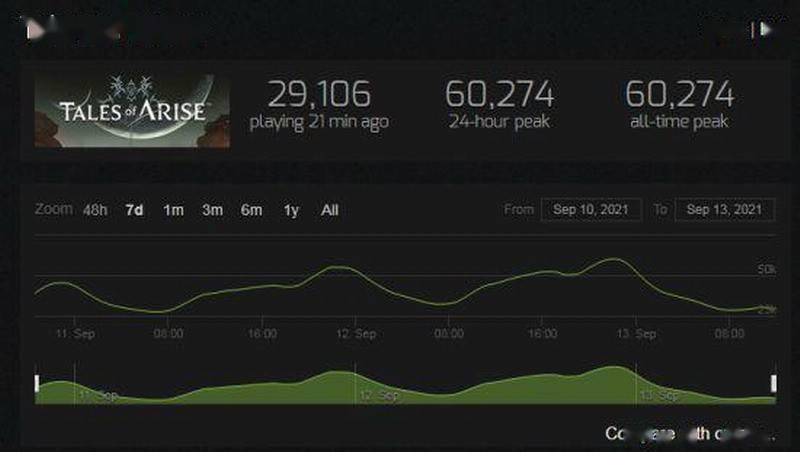Click the skip-forward icon at top right
Viewport: 800px width, 452px height.
(x=762, y=30)
